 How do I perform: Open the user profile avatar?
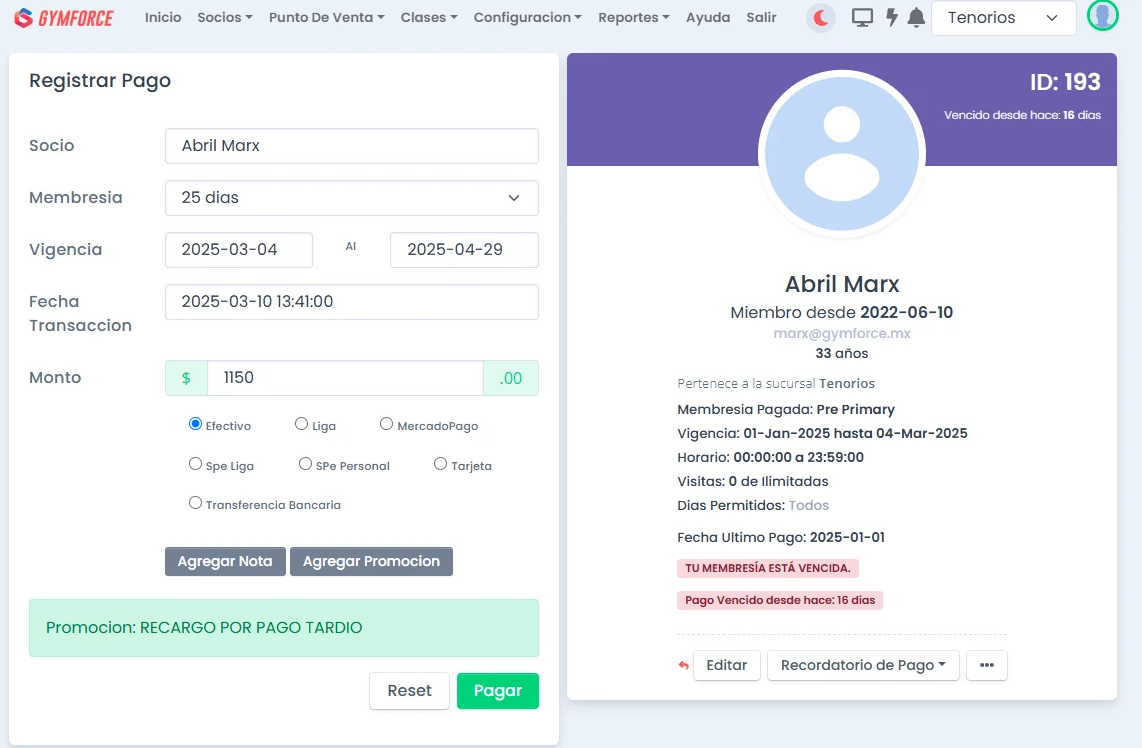(1102, 16)
